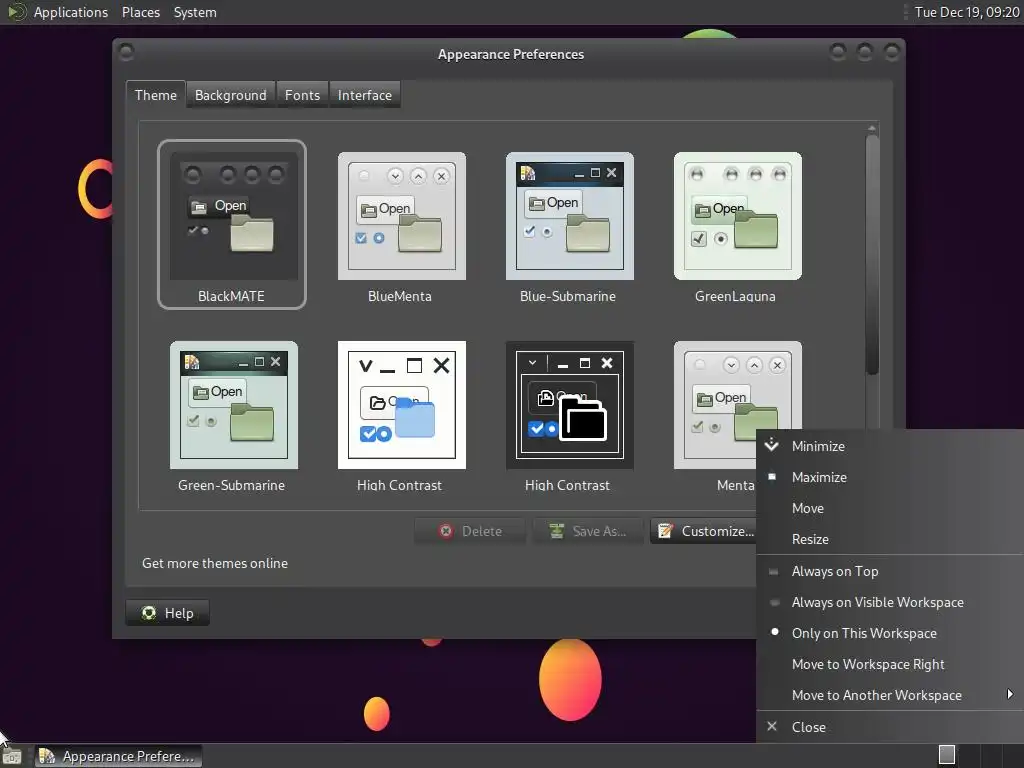Choose Close in the window menu
This screenshot has width=1024, height=768.
(x=889, y=727)
